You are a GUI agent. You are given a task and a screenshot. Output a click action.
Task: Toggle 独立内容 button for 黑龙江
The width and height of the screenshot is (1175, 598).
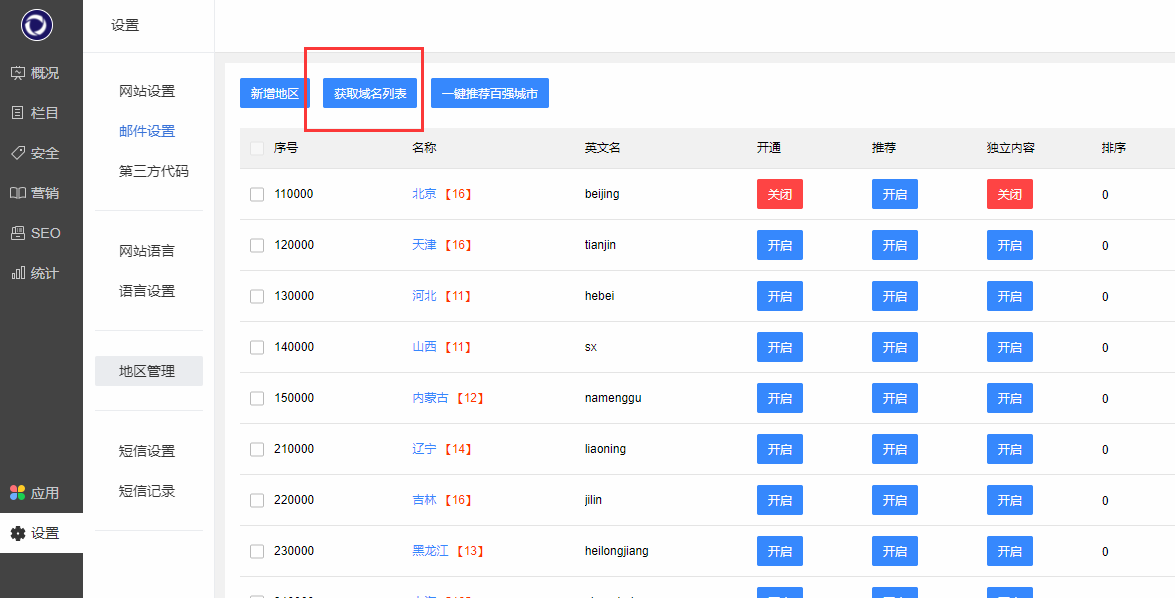pyautogui.click(x=1009, y=551)
